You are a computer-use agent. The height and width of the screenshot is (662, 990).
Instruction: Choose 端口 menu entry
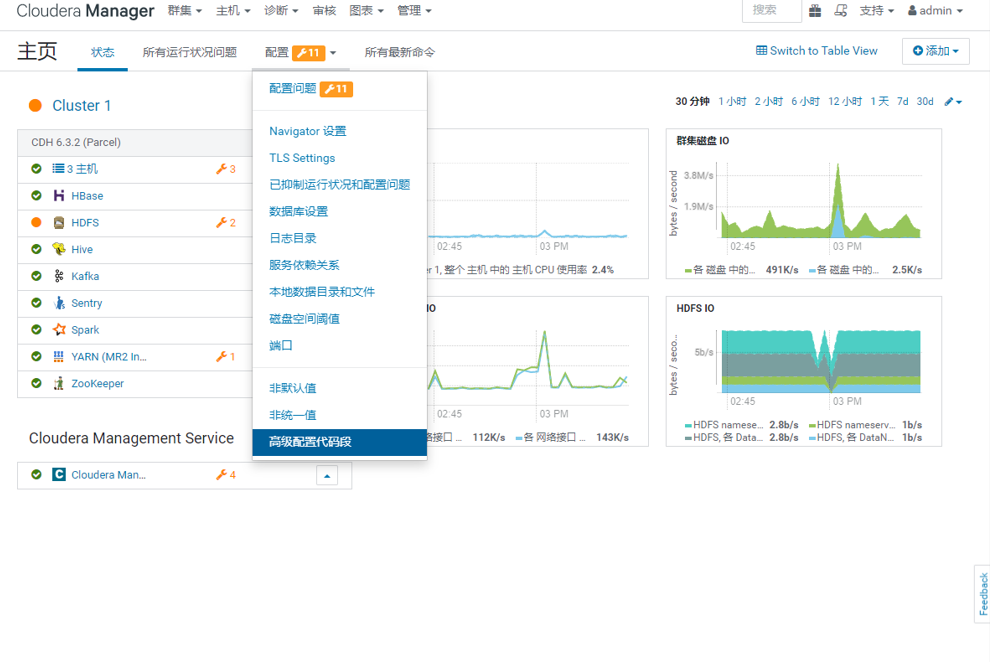coord(280,345)
